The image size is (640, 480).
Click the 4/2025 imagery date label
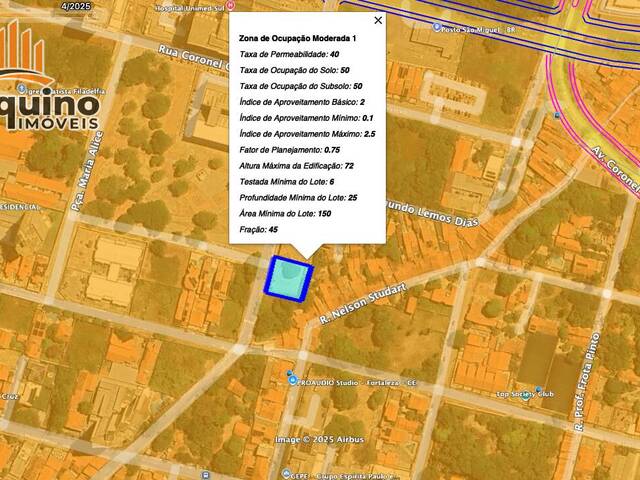tap(76, 6)
